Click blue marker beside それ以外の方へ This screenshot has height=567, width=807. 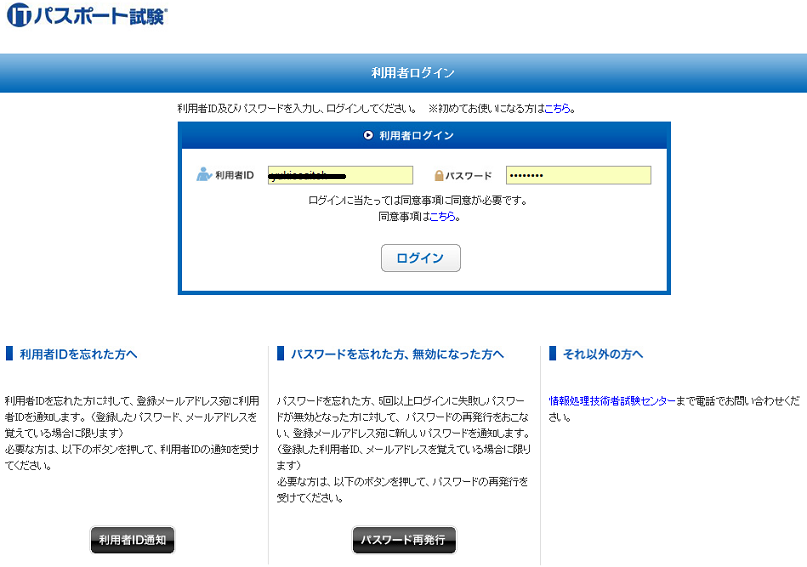553,354
